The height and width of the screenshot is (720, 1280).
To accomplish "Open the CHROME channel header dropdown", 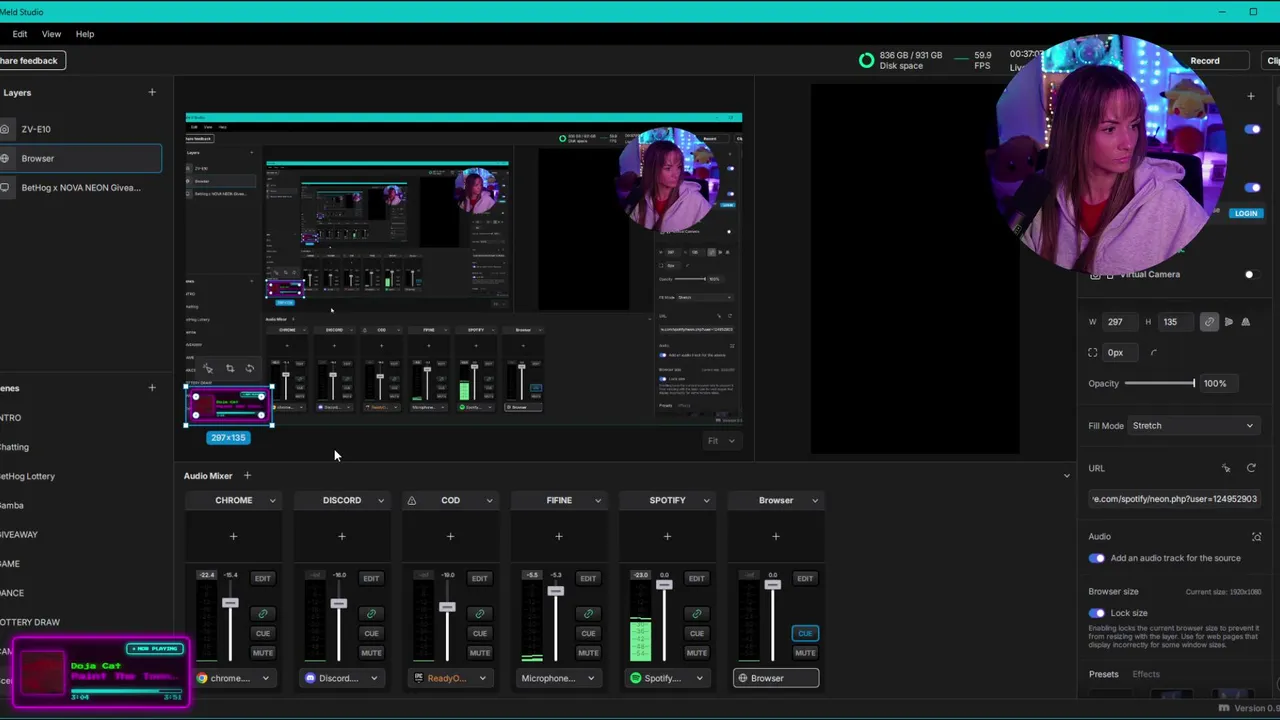I will [x=272, y=500].
